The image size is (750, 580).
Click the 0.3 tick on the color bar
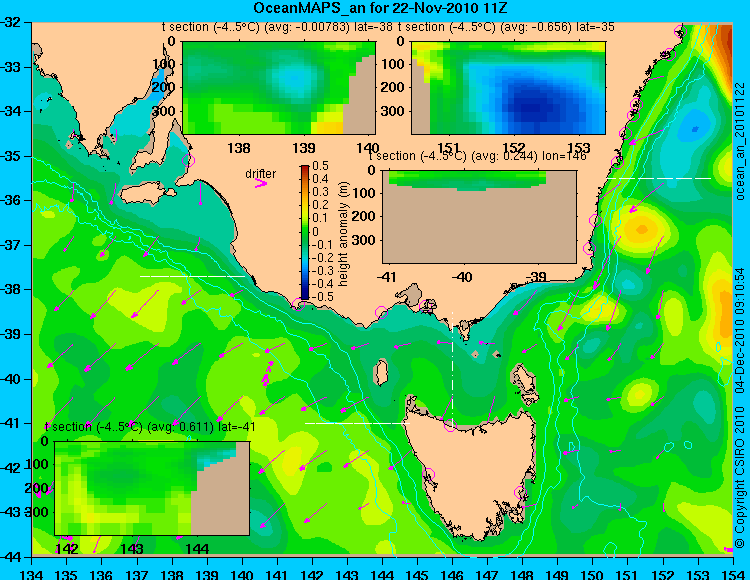[320, 192]
